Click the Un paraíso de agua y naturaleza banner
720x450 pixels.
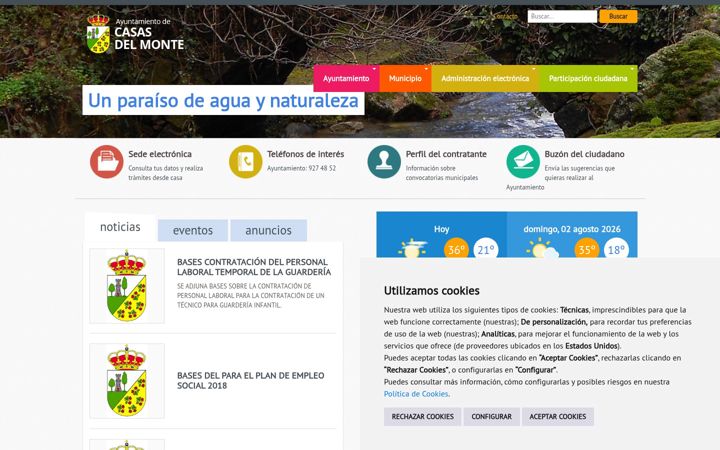(223, 101)
